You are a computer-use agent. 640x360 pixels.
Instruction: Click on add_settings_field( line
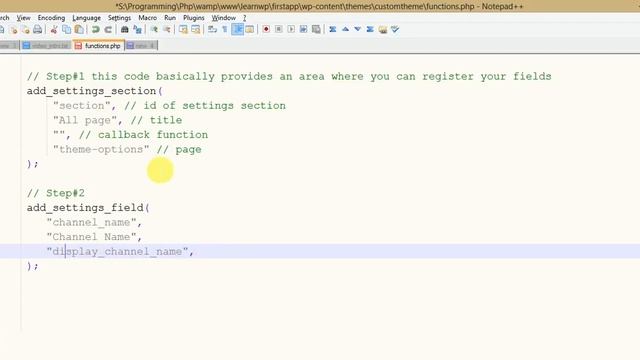[x=88, y=208]
